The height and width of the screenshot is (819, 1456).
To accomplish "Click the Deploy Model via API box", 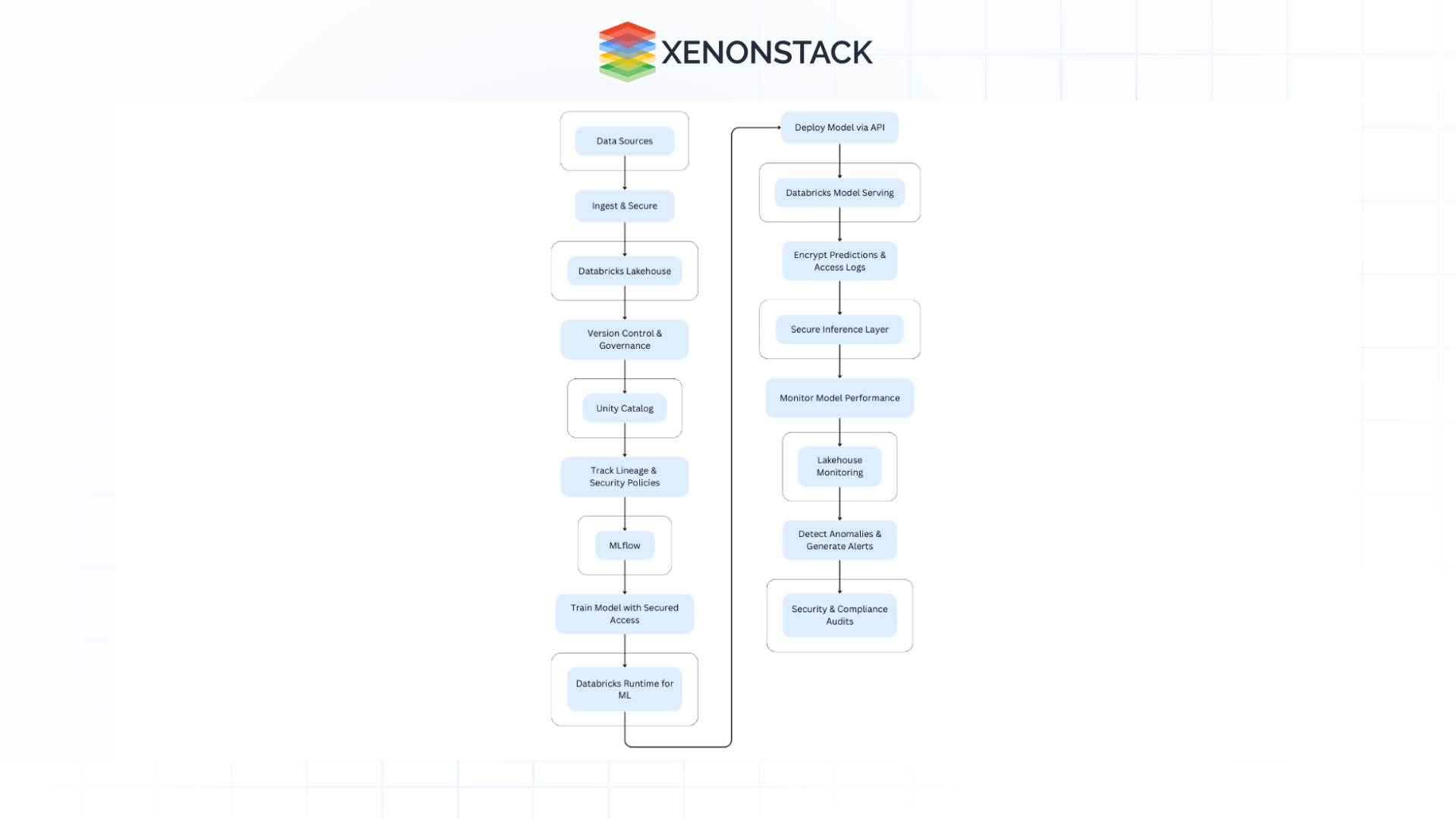I will point(839,127).
